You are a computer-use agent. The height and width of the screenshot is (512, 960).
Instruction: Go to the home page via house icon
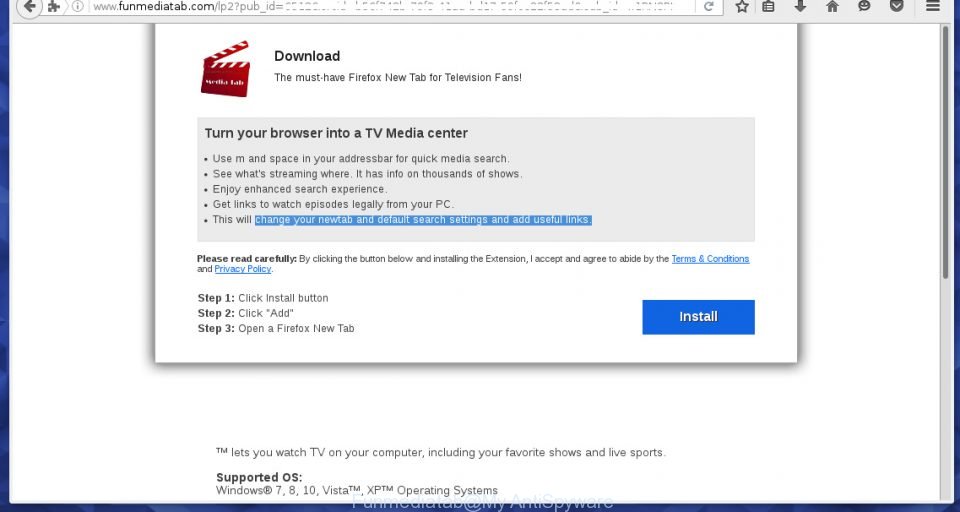(832, 7)
